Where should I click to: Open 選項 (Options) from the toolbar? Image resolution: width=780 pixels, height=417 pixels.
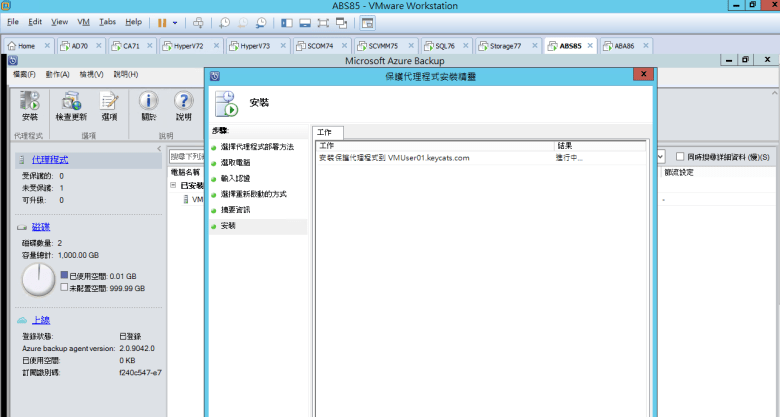click(x=109, y=104)
